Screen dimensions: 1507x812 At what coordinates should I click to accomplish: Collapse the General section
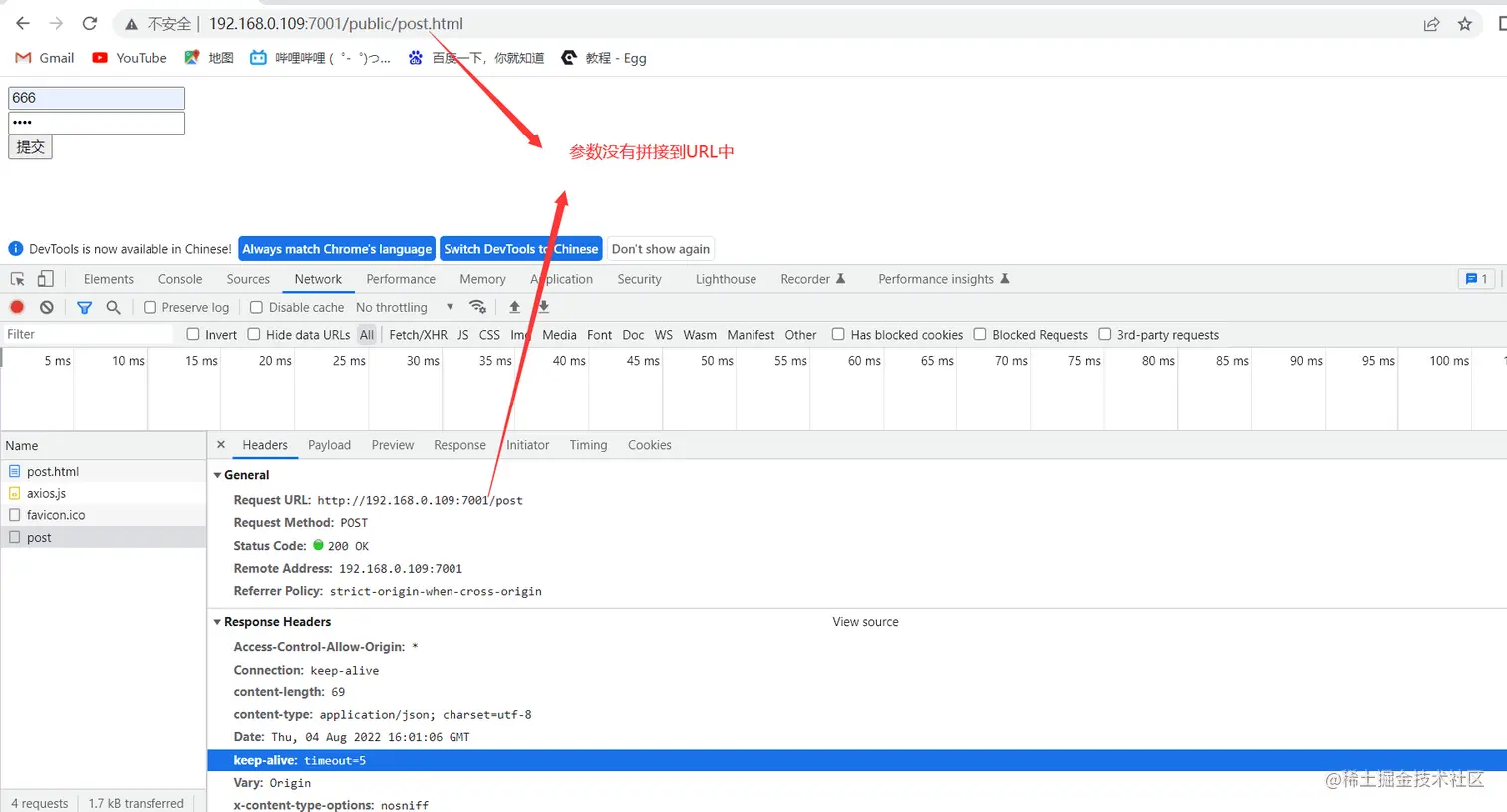(218, 475)
